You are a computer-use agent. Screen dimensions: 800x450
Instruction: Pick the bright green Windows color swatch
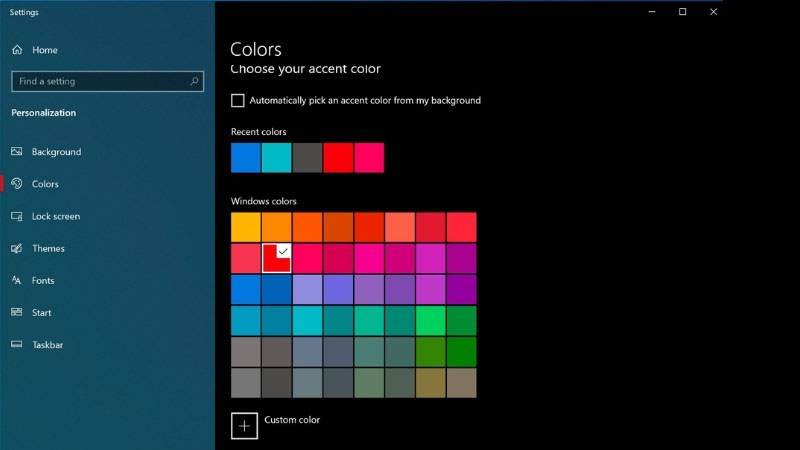tap(431, 320)
